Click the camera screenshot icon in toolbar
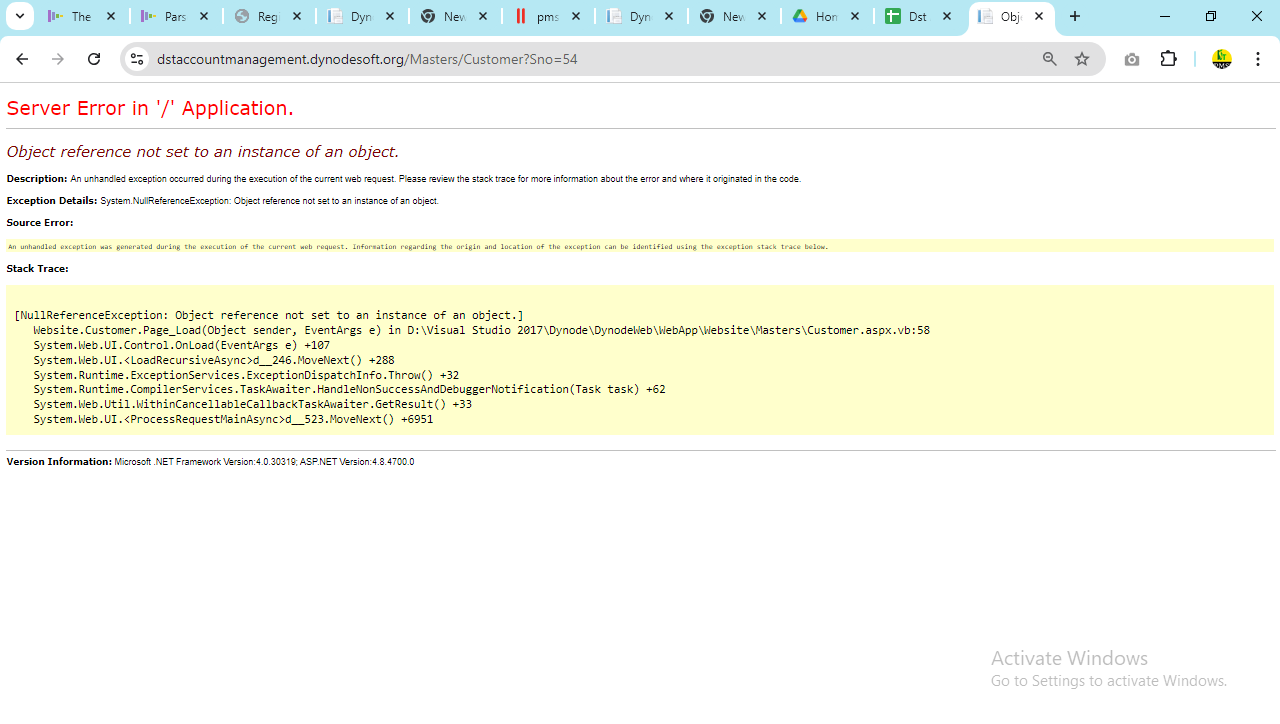1280x724 pixels. (1131, 59)
